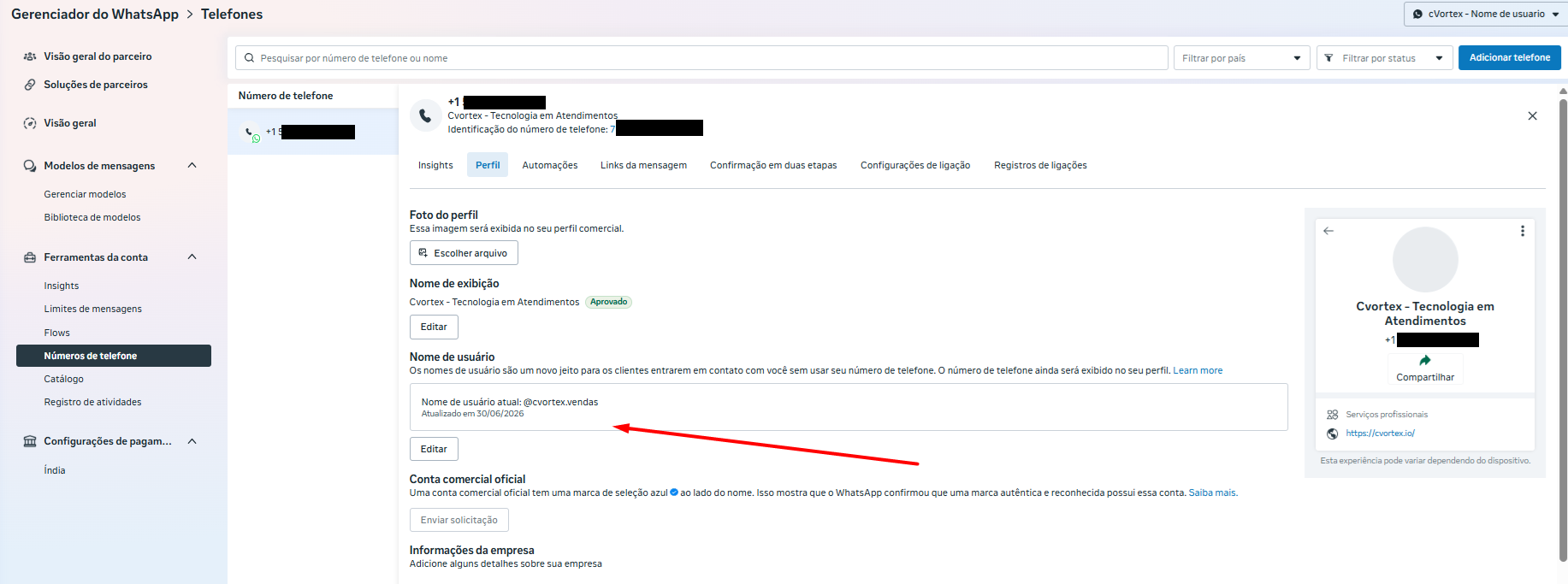
Task: Click the blue verified checkmark icon
Action: (674, 493)
